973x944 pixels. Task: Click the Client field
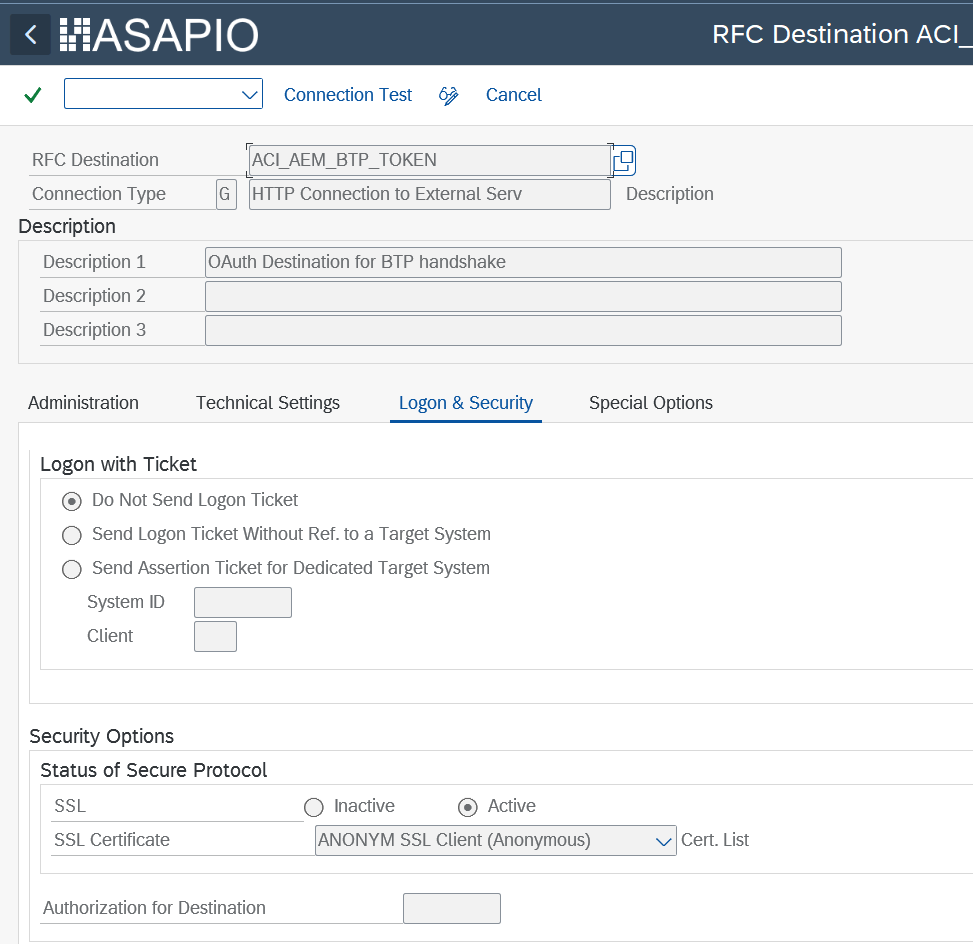point(215,637)
